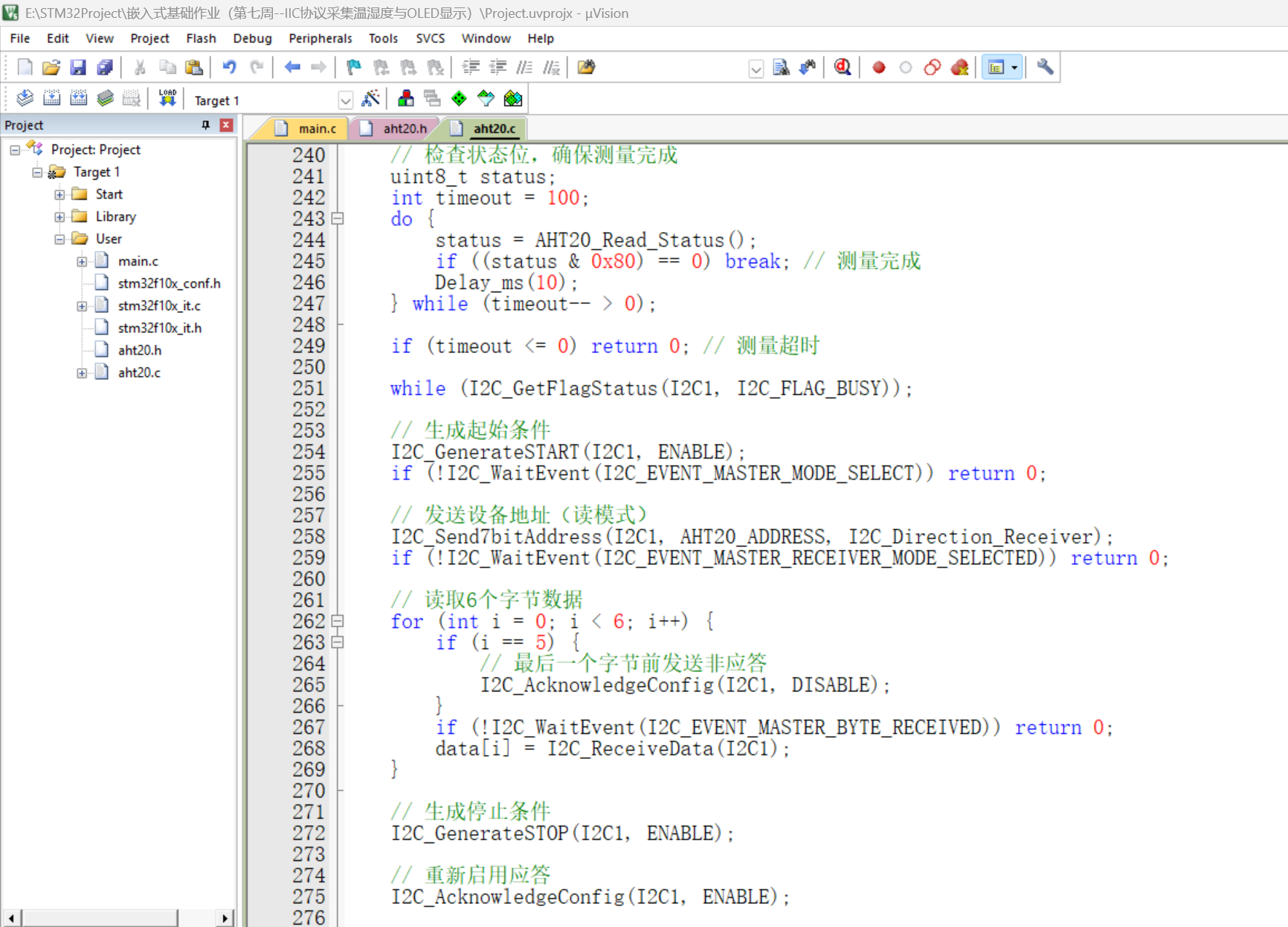Expand the main.c dependencies
Viewport: 1288px width, 927px height.
82,262
